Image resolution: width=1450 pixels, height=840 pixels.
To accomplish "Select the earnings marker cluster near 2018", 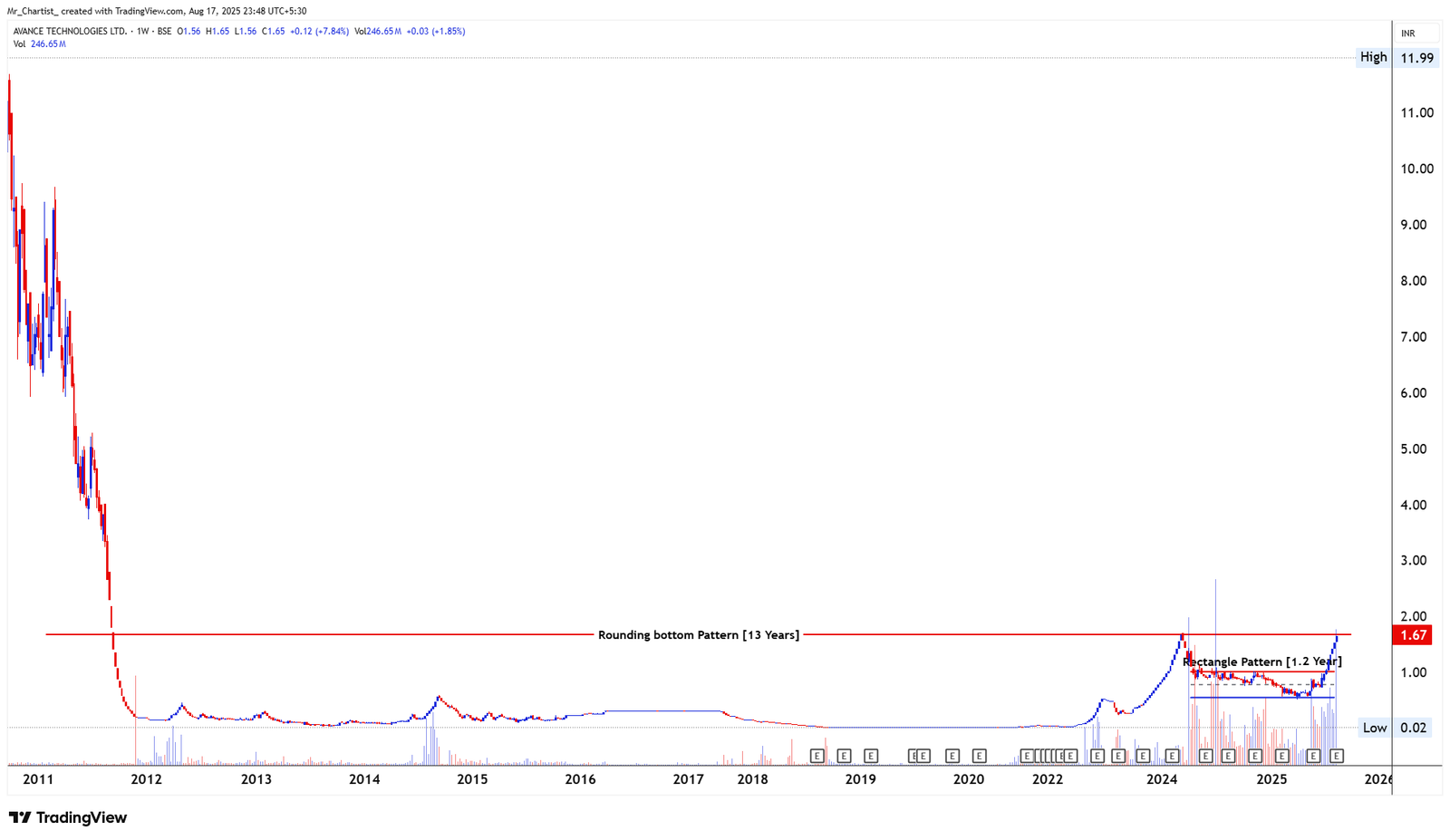I will [818, 755].
